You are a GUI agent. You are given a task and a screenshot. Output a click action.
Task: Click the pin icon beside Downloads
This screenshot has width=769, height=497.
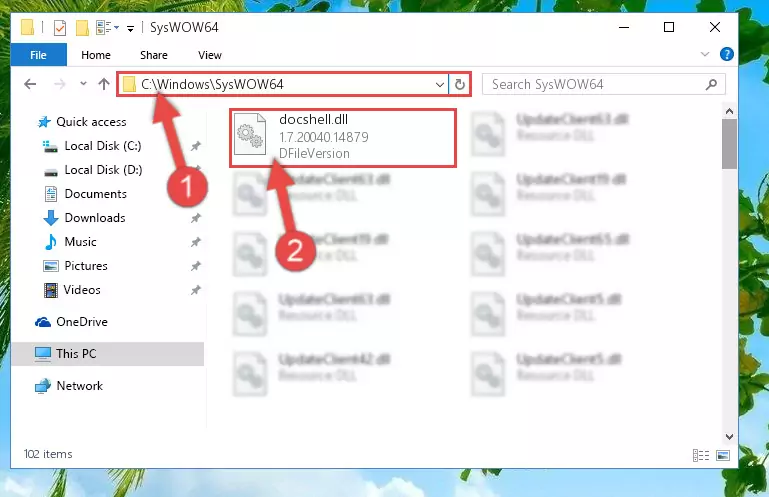tap(196, 218)
